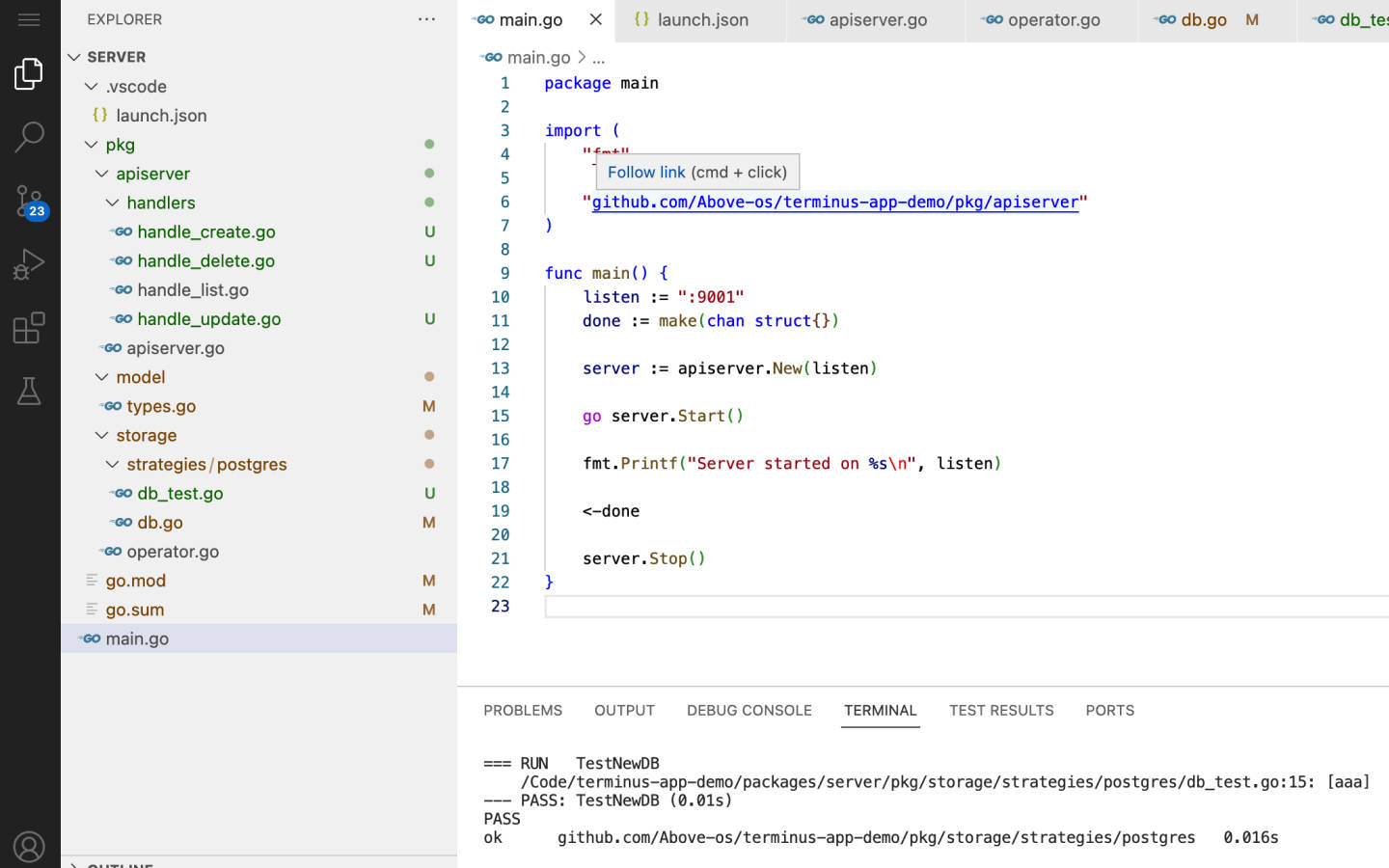Viewport: 1389px width, 868px height.
Task: Open the Debug Console panel
Action: (749, 710)
